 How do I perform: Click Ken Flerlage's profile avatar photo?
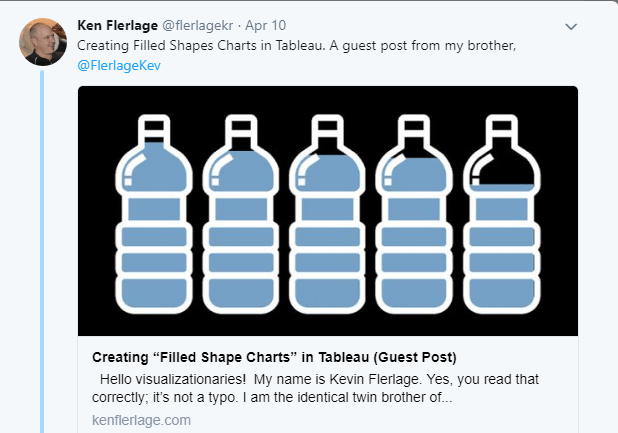[x=43, y=41]
